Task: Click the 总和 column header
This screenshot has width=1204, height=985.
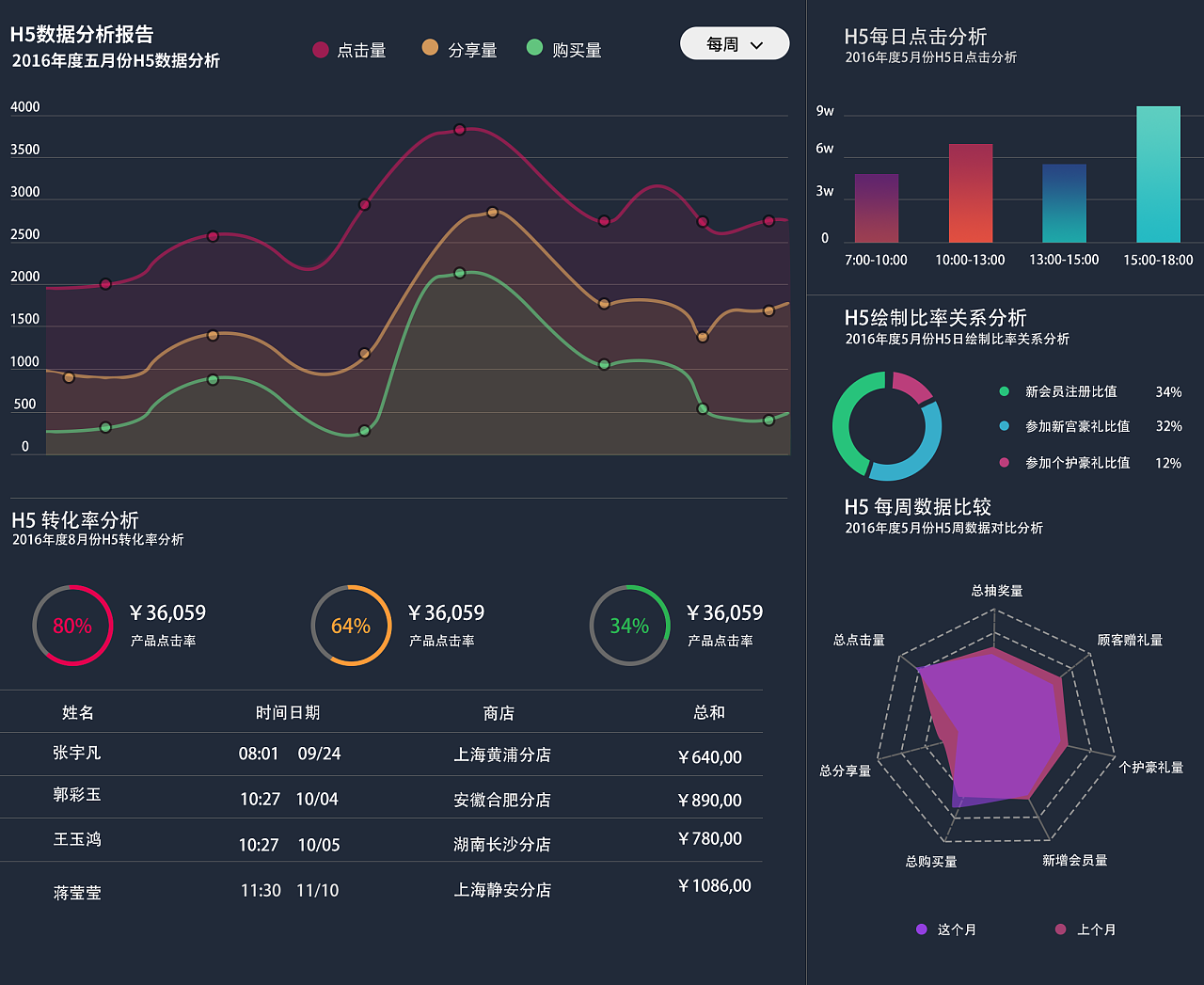Action: pos(710,712)
